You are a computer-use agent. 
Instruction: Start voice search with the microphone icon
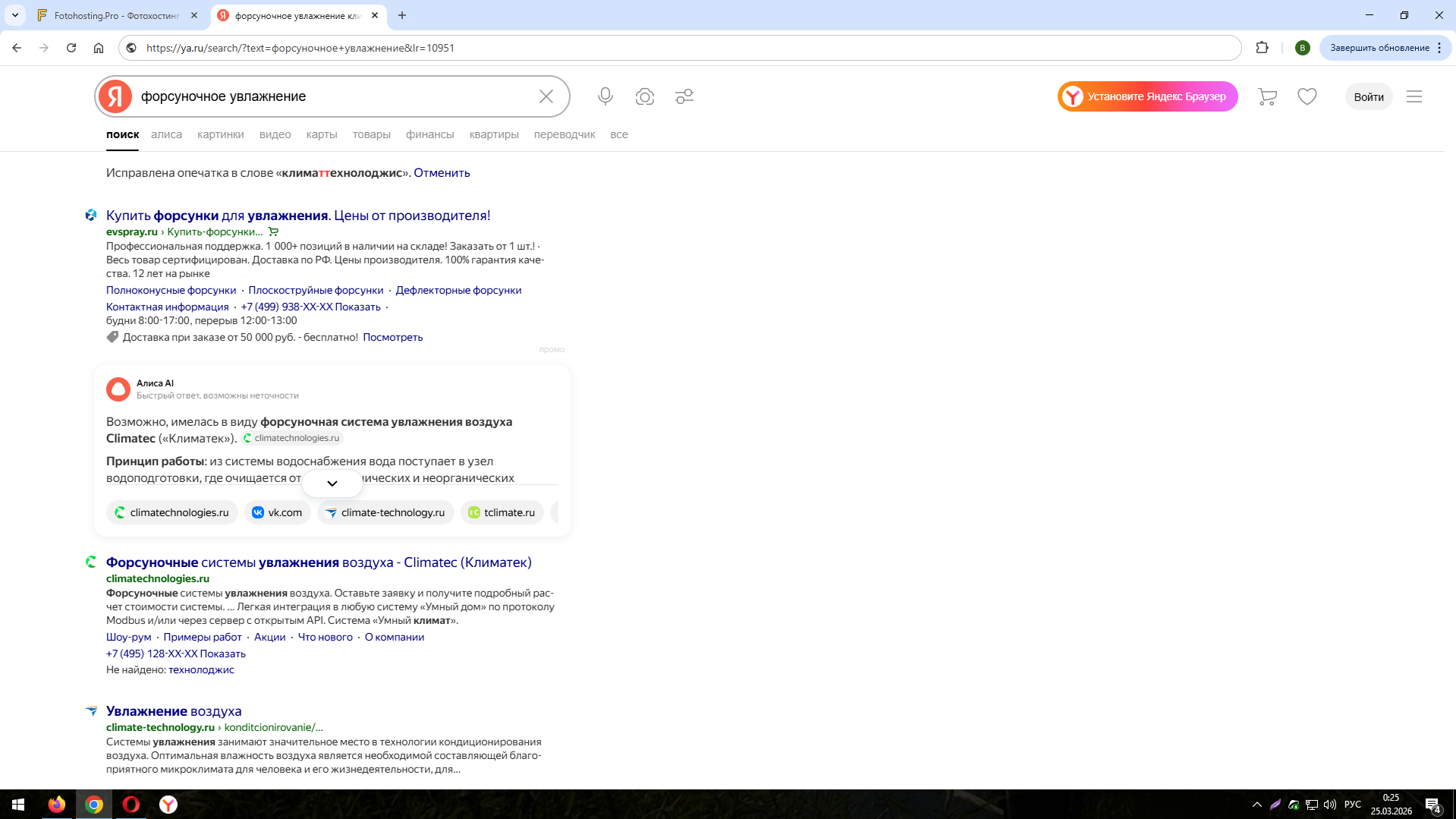click(x=605, y=96)
